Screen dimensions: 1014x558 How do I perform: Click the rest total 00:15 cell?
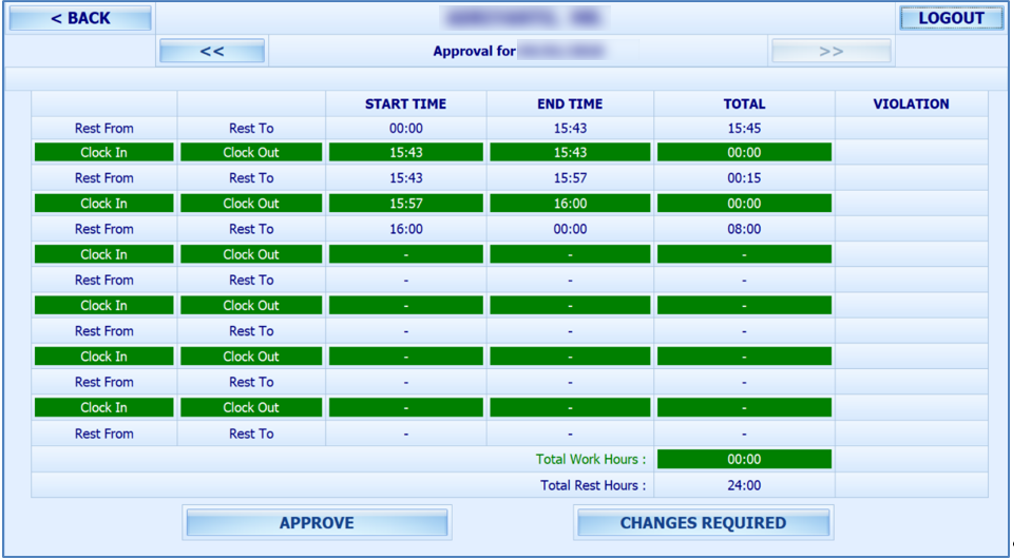[x=744, y=178]
